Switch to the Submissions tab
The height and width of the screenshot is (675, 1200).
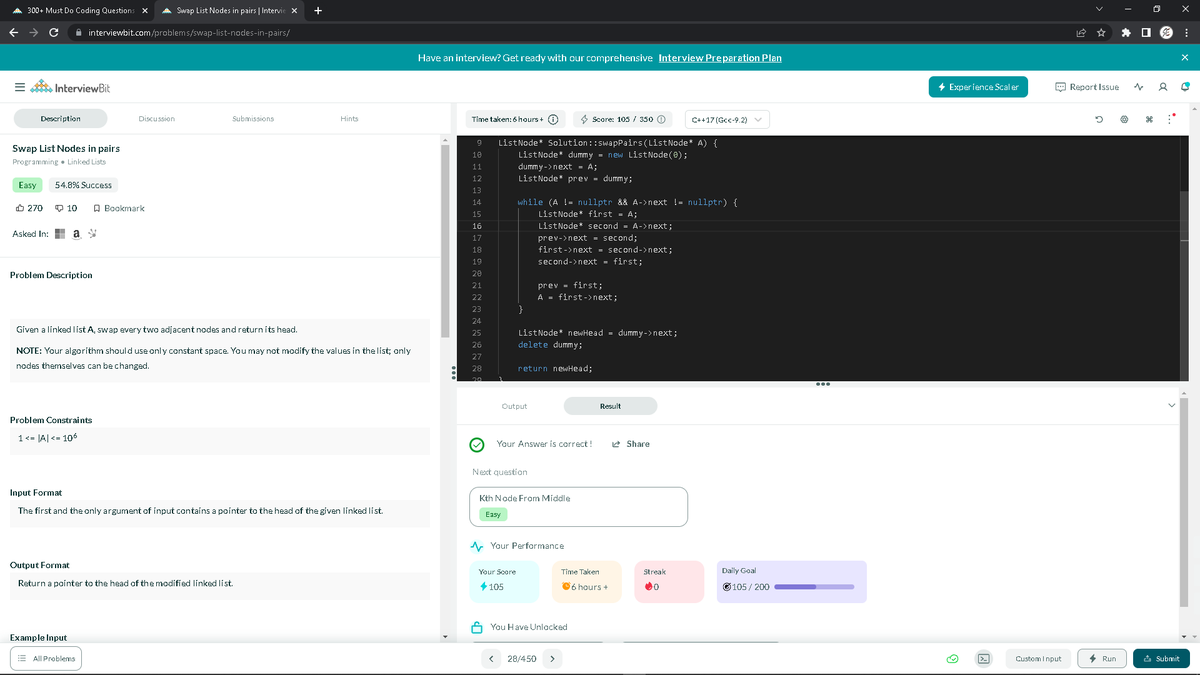[x=253, y=119]
